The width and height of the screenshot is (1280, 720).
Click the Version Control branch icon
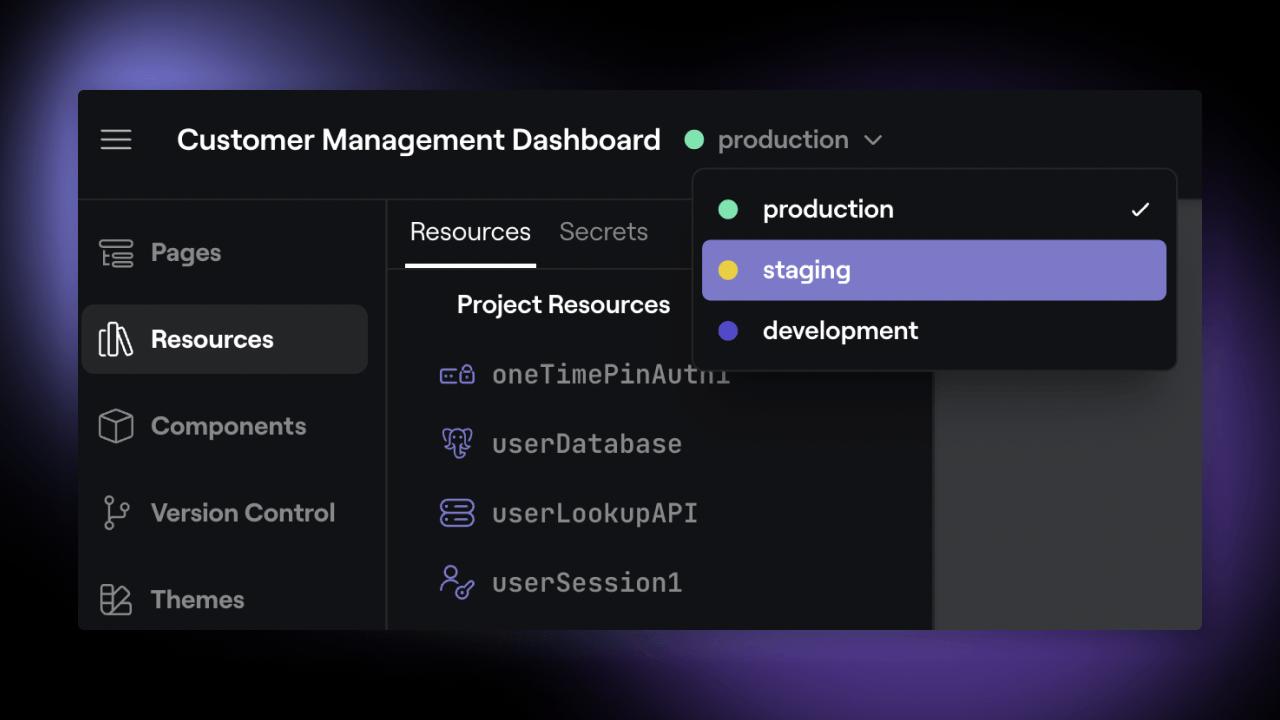(x=116, y=513)
